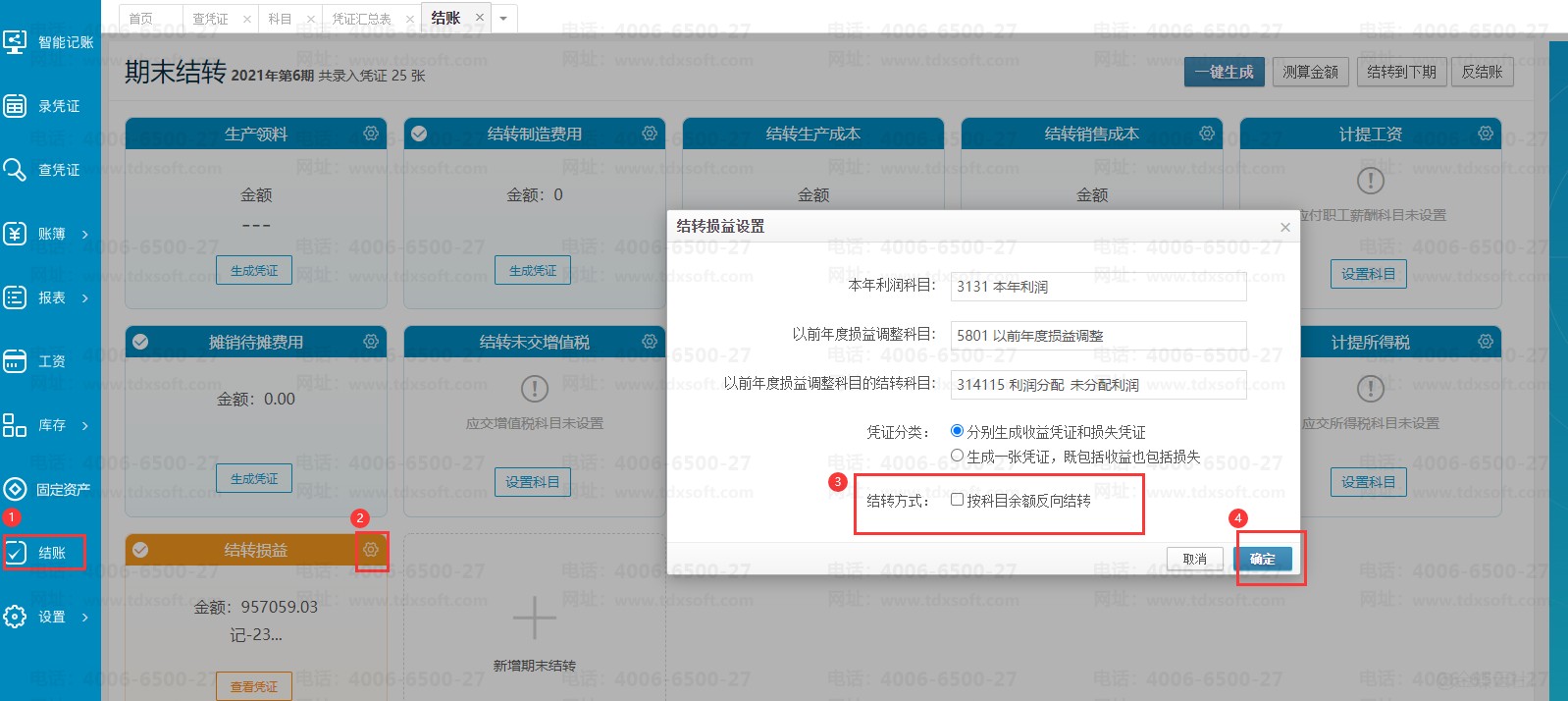Image resolution: width=1568 pixels, height=701 pixels.
Task: Select 生成一张凭证 radio option
Action: pyautogui.click(x=957, y=456)
